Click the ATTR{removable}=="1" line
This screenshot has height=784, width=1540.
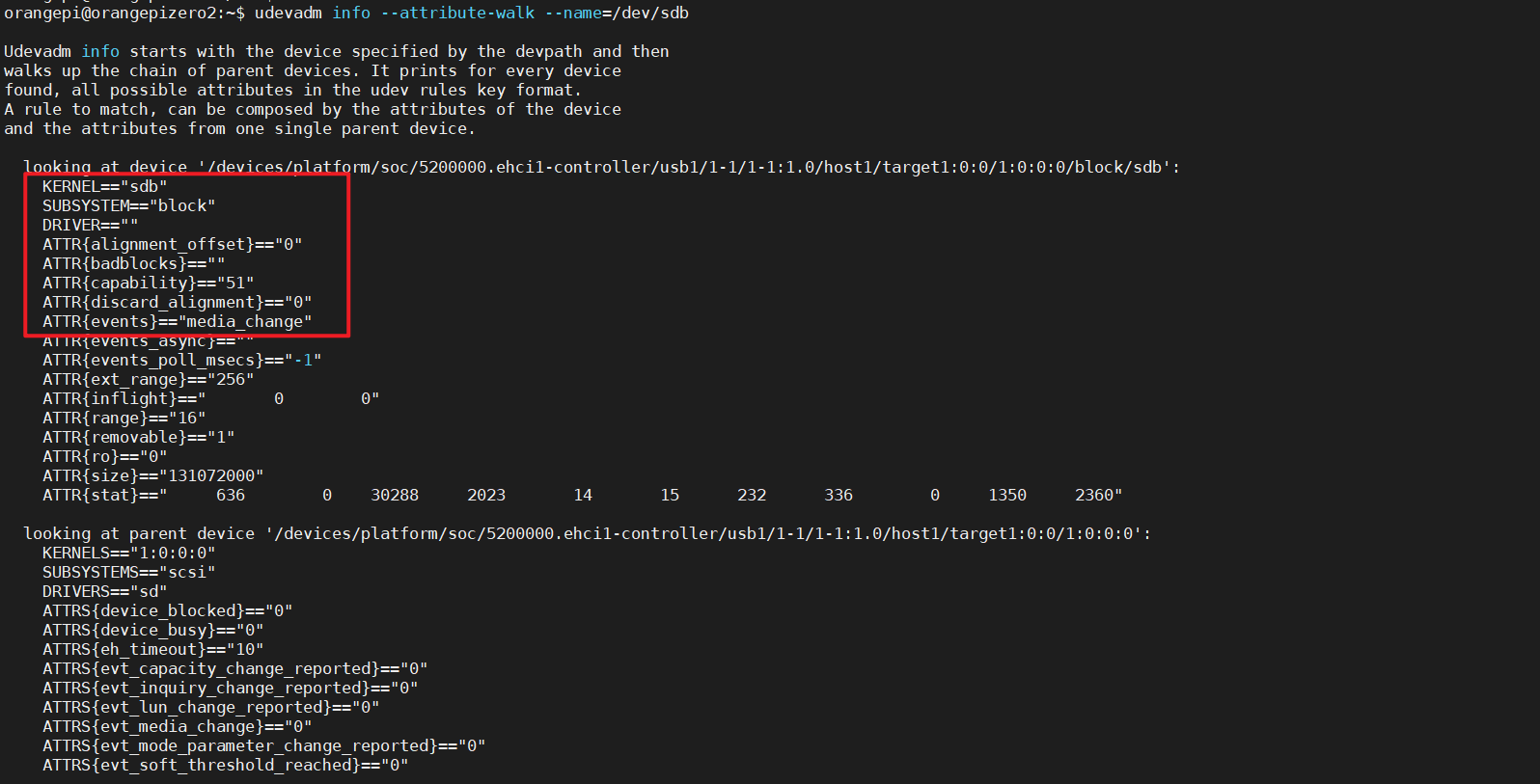138,437
